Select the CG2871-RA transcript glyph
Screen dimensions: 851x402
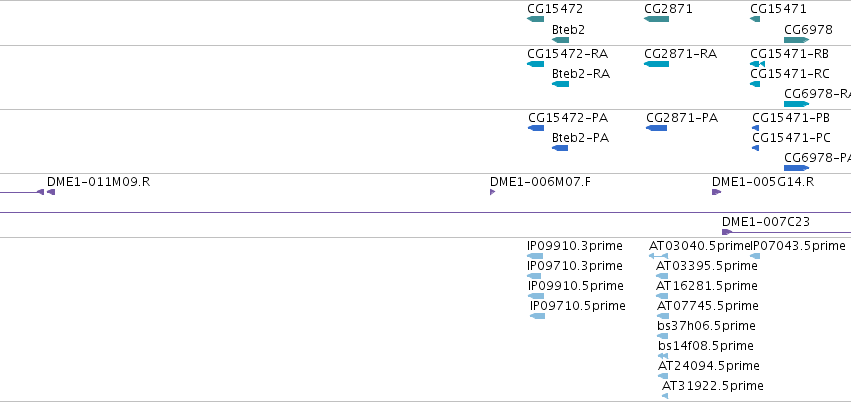coord(656,64)
